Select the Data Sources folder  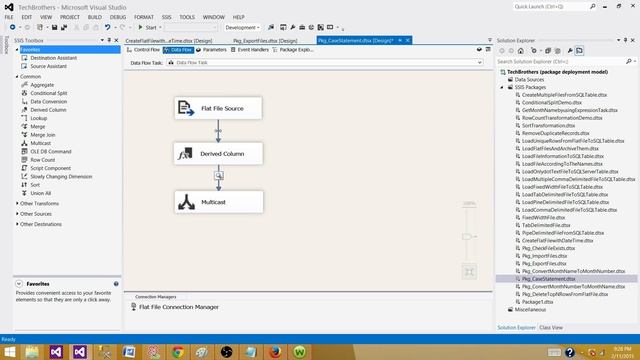coord(529,80)
